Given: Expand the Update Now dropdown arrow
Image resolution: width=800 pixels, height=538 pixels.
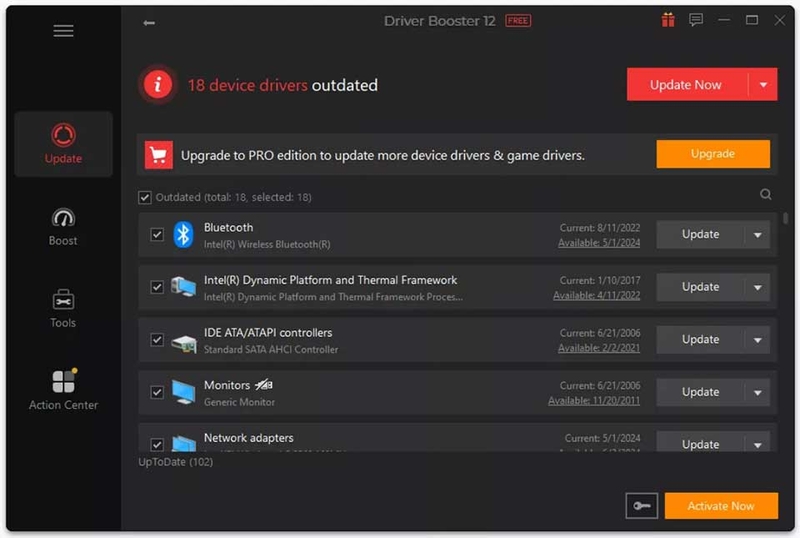Looking at the screenshot, I should 763,85.
